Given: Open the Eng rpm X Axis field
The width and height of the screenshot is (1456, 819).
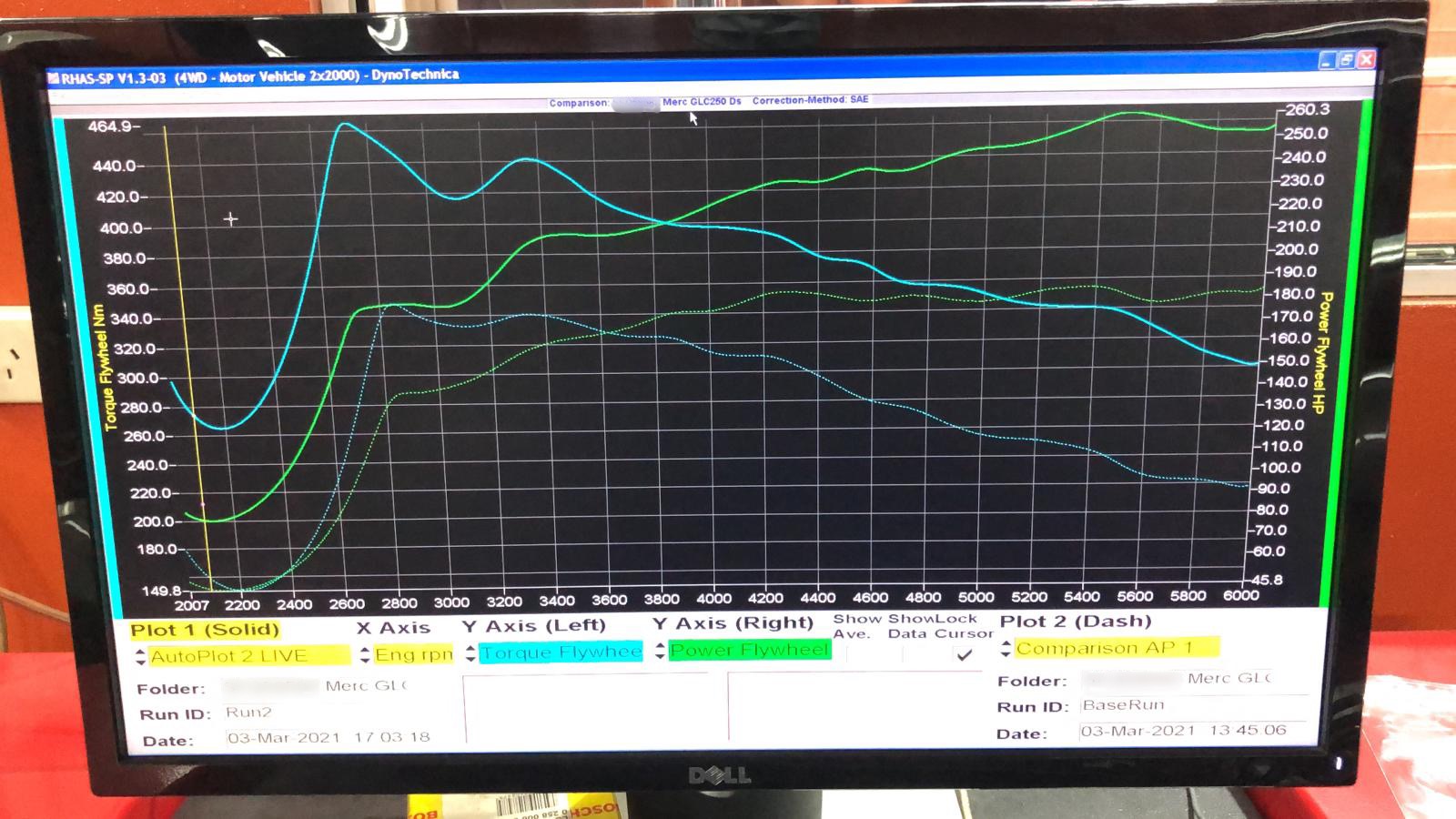Looking at the screenshot, I should pos(414,654).
